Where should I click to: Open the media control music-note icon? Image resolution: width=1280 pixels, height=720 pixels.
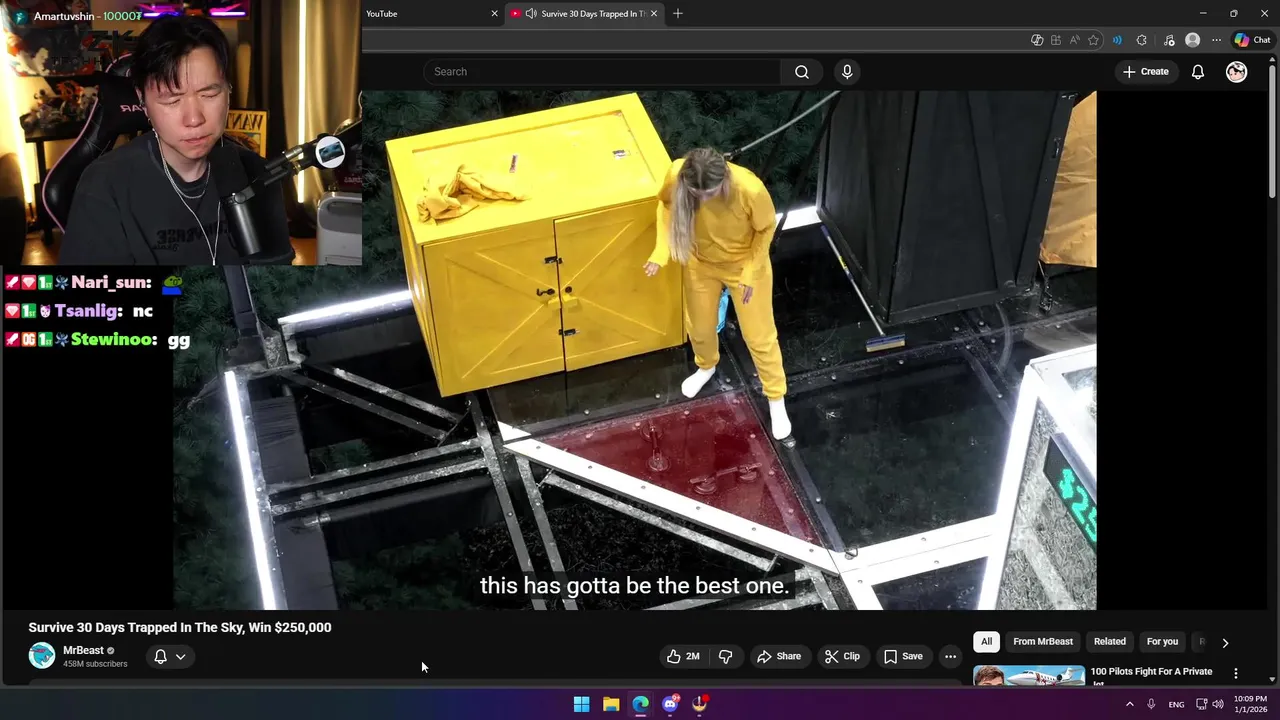pyautogui.click(x=1169, y=40)
